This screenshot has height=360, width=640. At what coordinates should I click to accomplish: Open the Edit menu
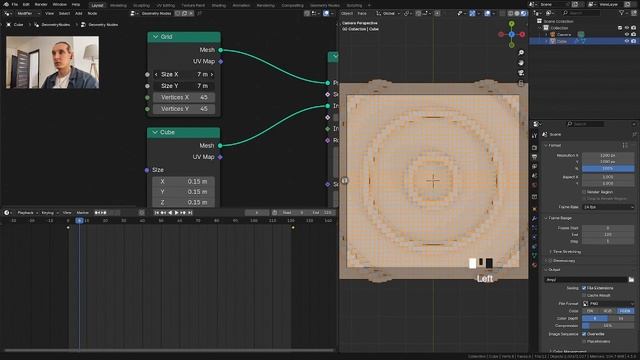(x=26, y=4)
